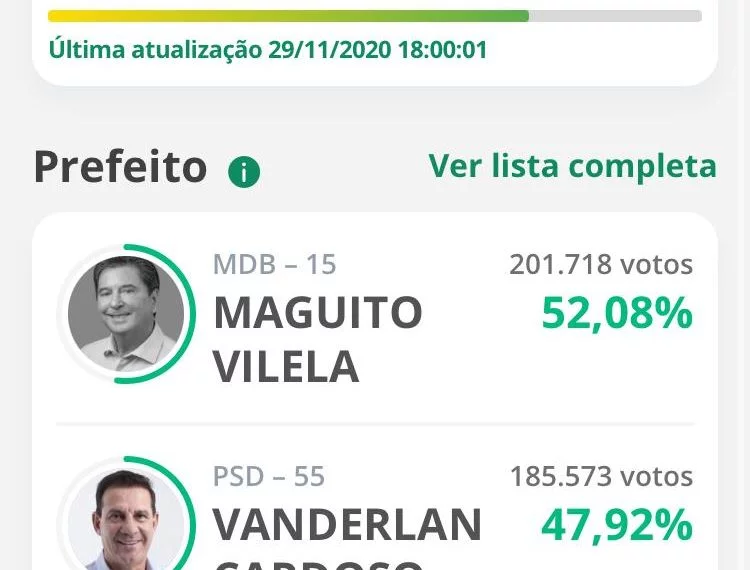Click the grey unfilled end of progress bar
The image size is (750, 570).
[615, 16]
